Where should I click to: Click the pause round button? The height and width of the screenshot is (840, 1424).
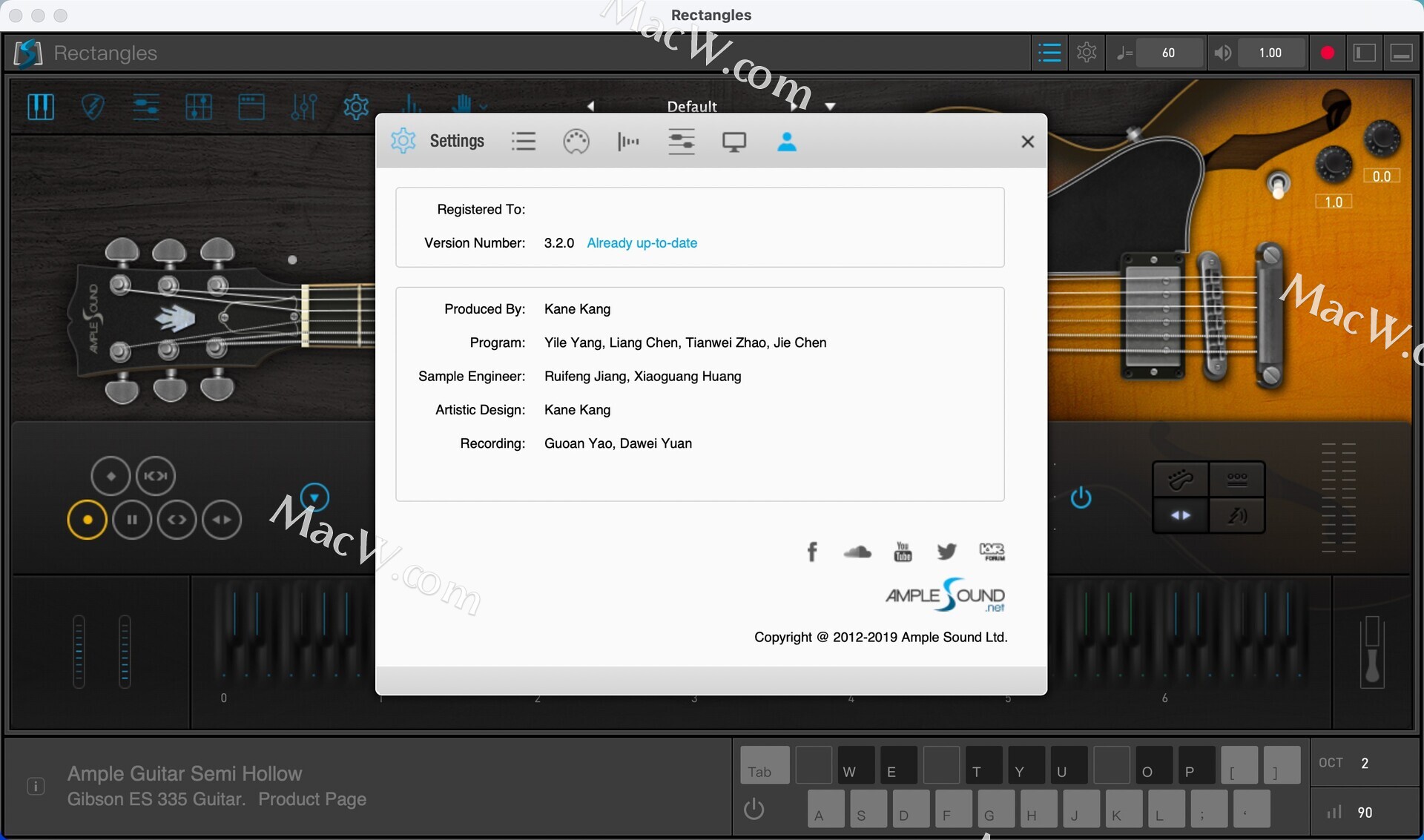tap(132, 520)
